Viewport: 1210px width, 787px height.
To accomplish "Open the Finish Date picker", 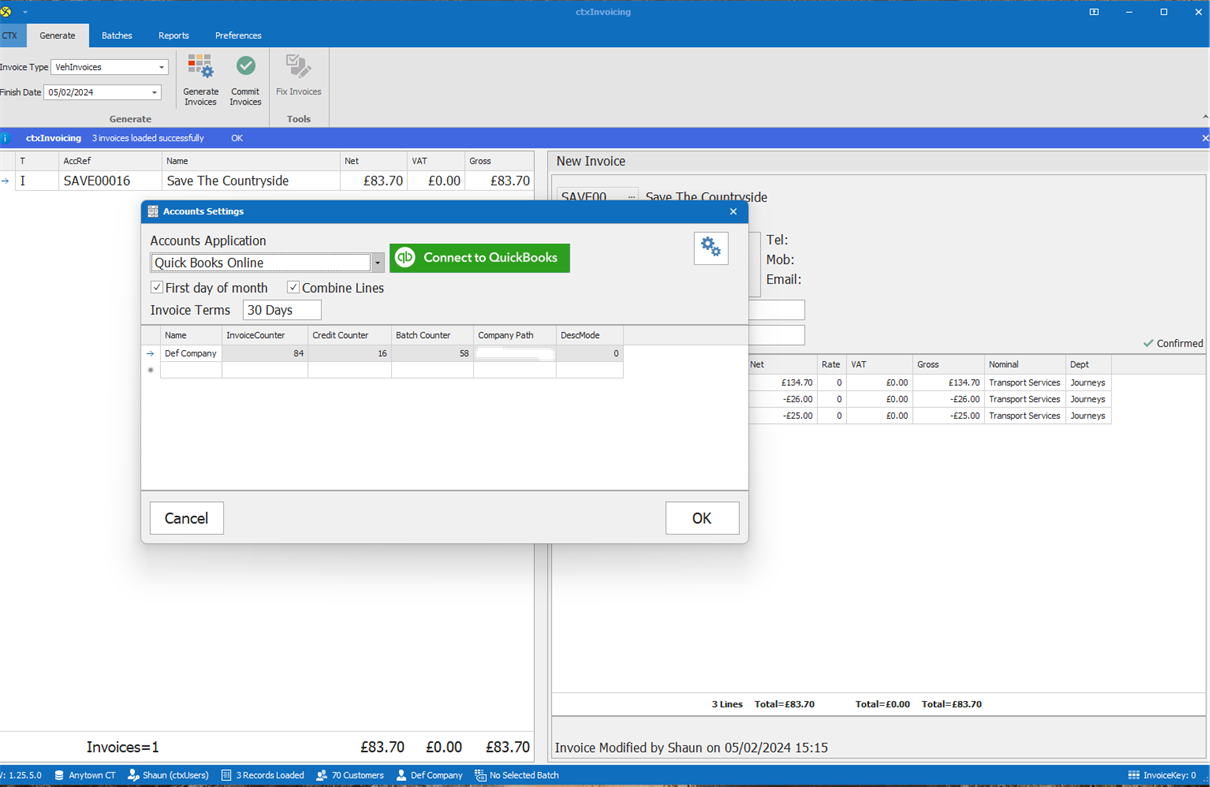I will [155, 92].
